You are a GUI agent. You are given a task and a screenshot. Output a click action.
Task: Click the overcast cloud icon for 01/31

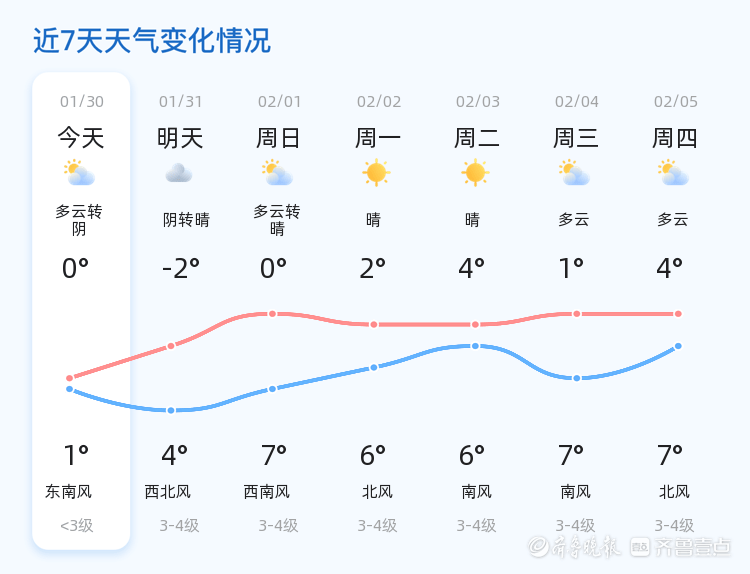pyautogui.click(x=178, y=173)
